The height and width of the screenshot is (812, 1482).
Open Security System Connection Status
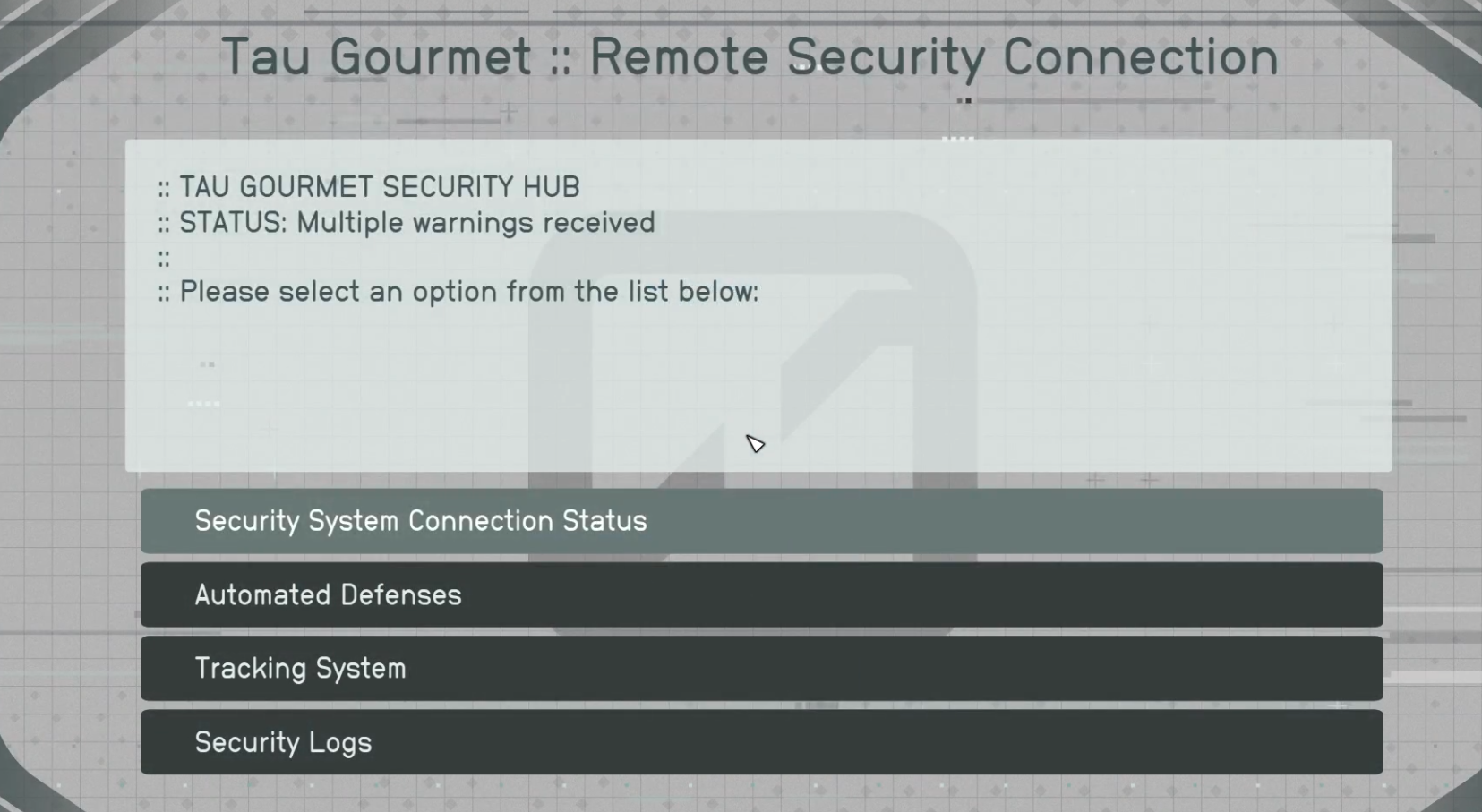point(761,521)
